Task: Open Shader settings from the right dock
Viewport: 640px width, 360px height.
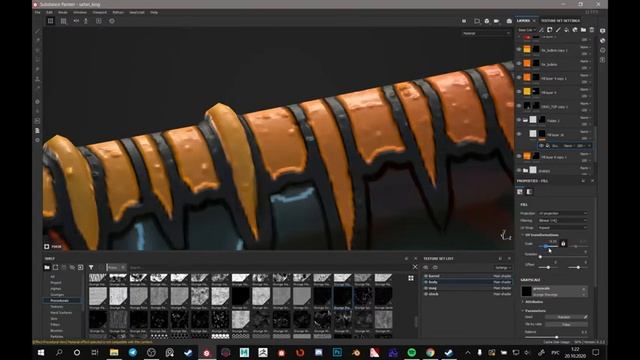Action: [x=603, y=40]
